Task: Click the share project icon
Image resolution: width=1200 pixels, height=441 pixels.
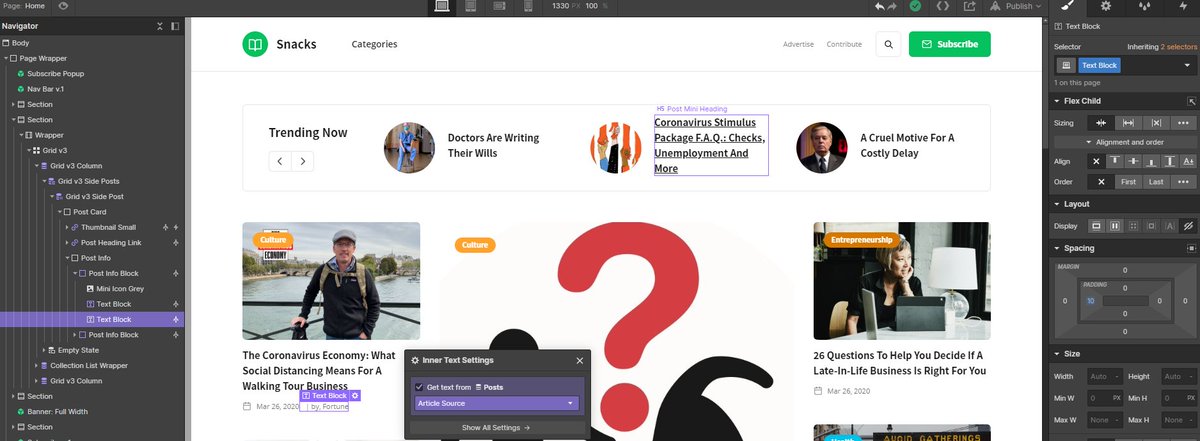Action: (969, 6)
